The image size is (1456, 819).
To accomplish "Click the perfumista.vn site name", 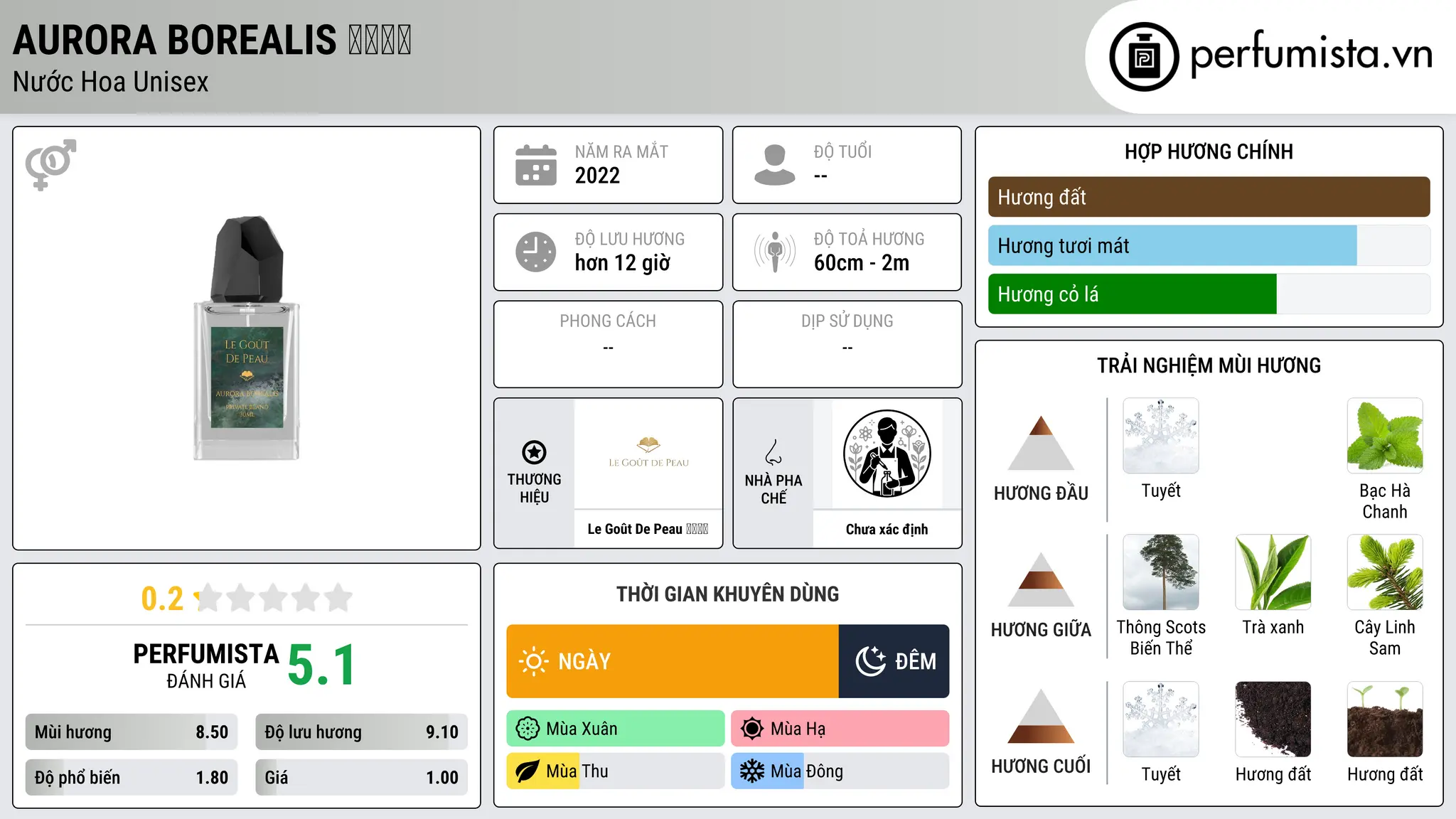I will [x=1312, y=54].
